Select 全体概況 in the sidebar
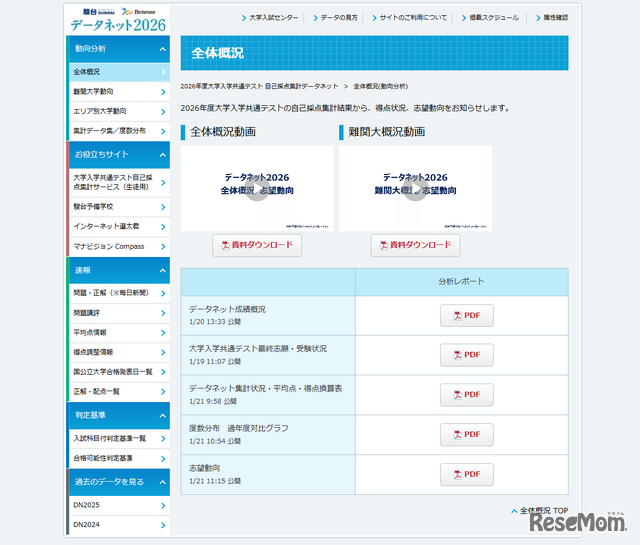 pos(119,72)
